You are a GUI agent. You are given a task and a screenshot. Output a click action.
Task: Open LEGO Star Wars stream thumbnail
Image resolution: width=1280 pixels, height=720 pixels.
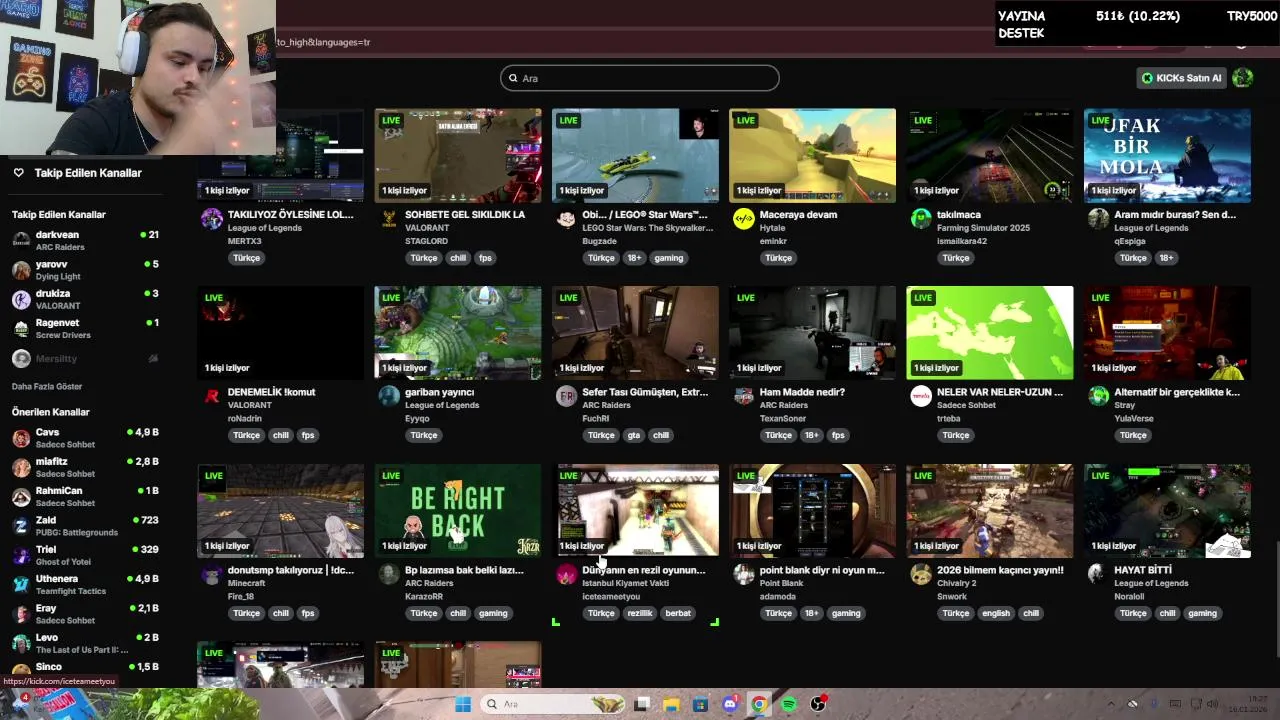click(635, 155)
